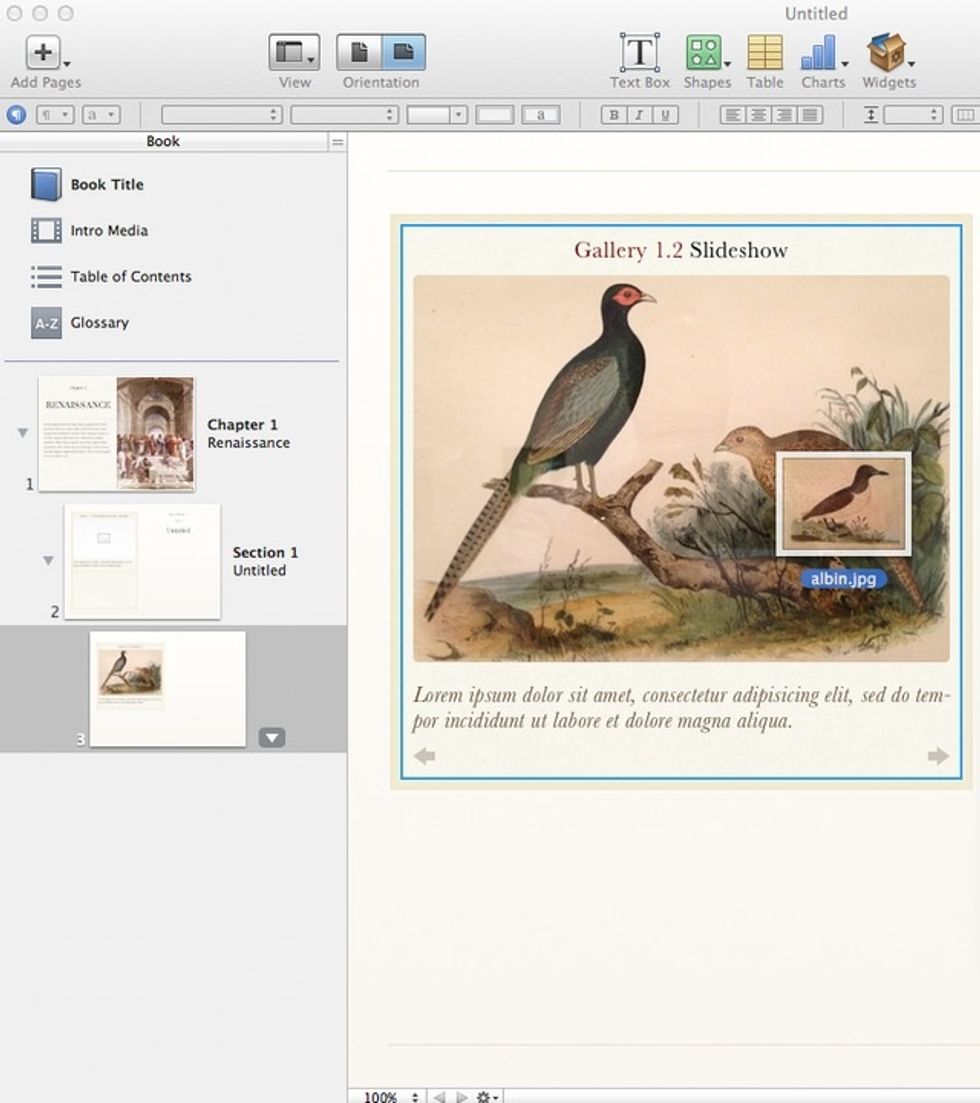
Task: Open page 3 action dropdown arrow
Action: [x=272, y=737]
